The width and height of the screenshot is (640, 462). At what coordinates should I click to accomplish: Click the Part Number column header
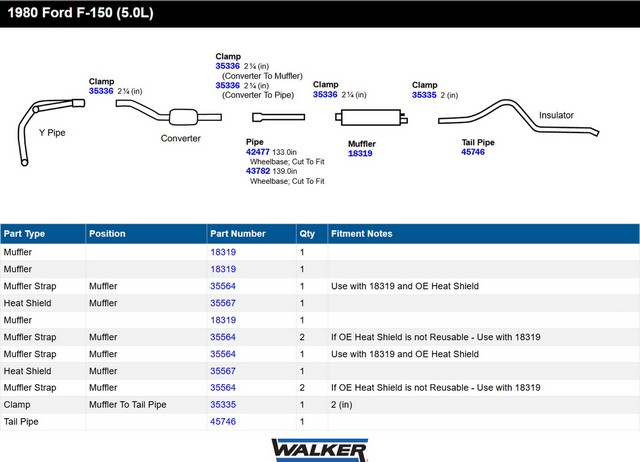(x=238, y=234)
